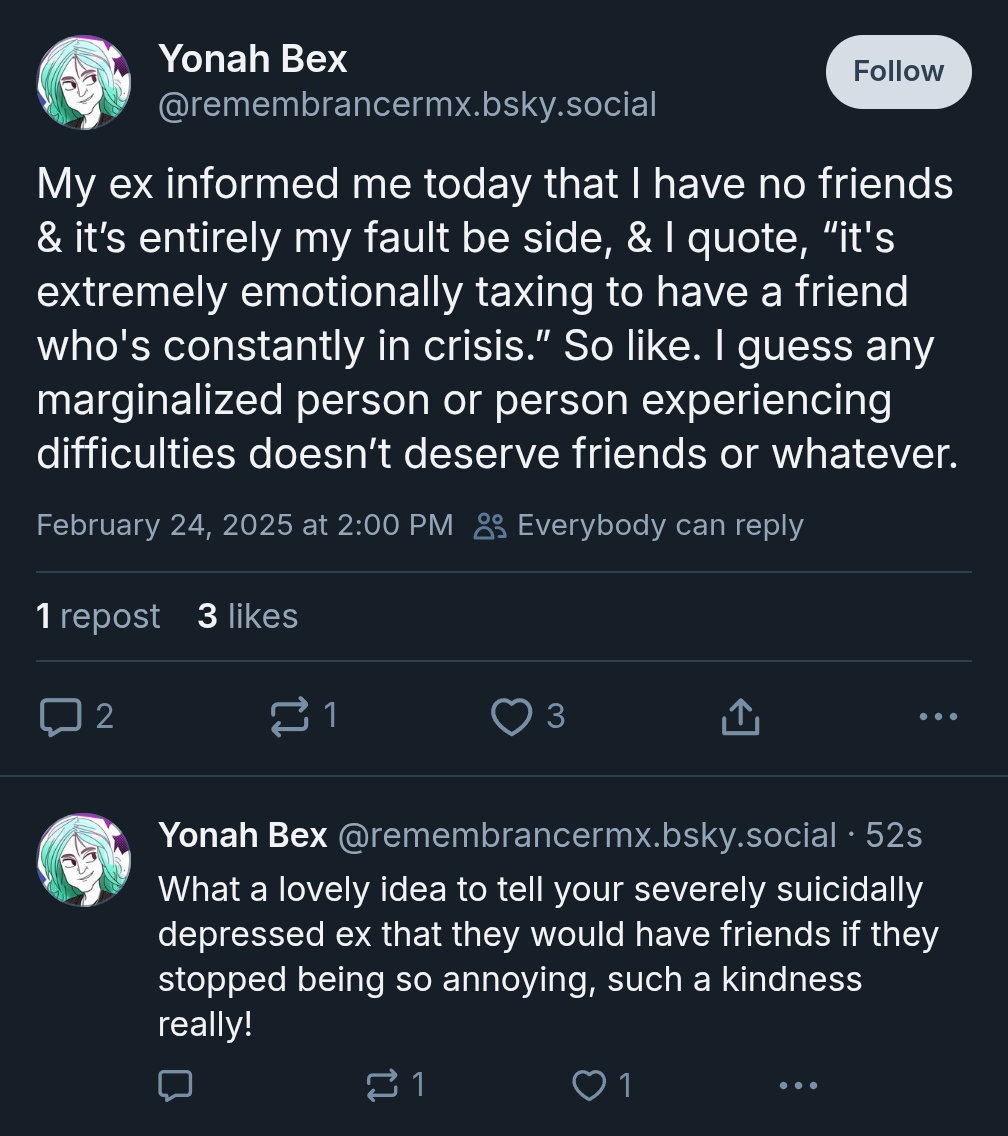Open avatar on the reply post
The image size is (1008, 1136).
tap(84, 860)
